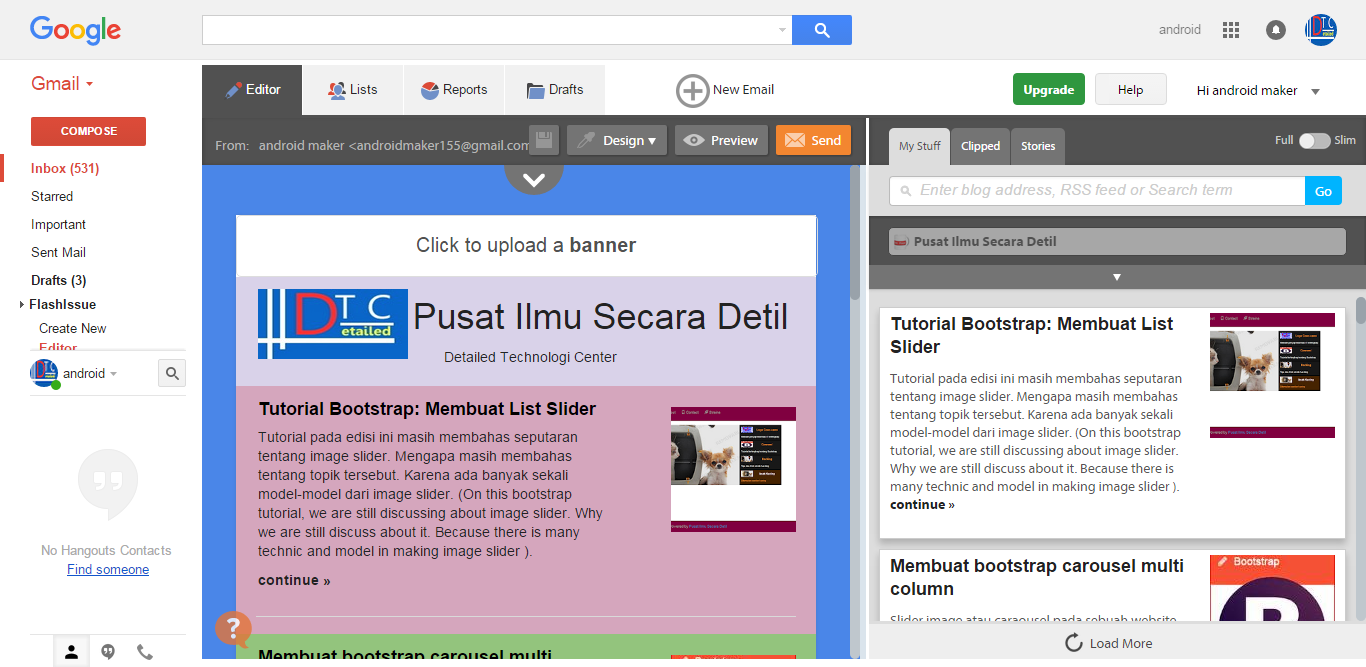Click the DTC logo in newsletter header
The height and width of the screenshot is (667, 1366).
[x=333, y=324]
